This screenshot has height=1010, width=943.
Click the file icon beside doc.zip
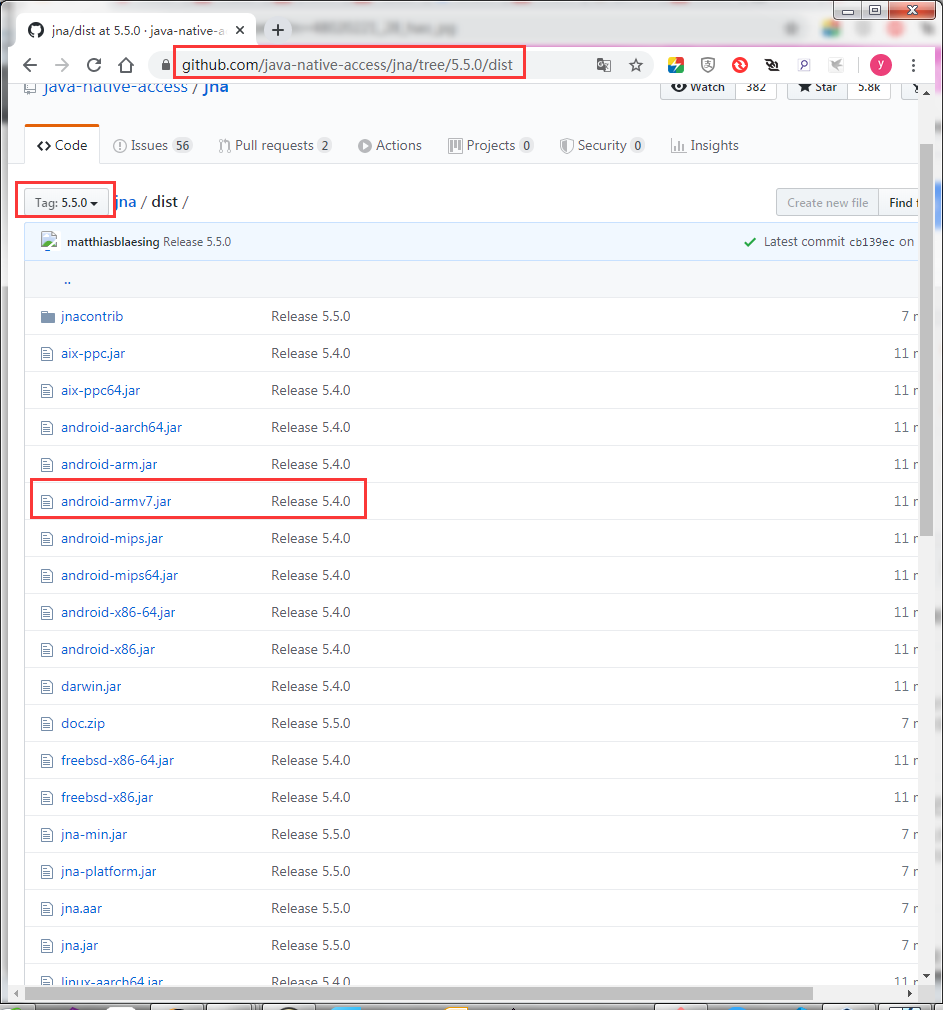pos(46,723)
